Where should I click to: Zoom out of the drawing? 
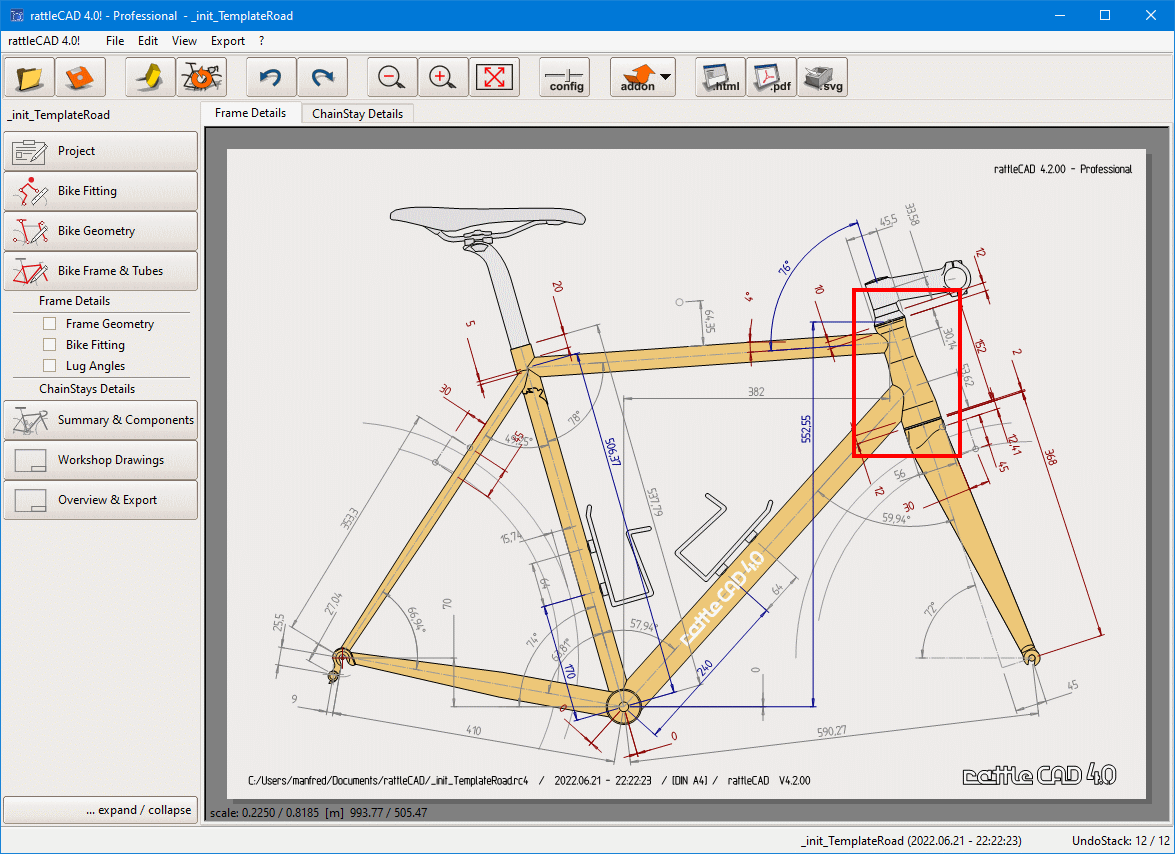click(x=392, y=77)
